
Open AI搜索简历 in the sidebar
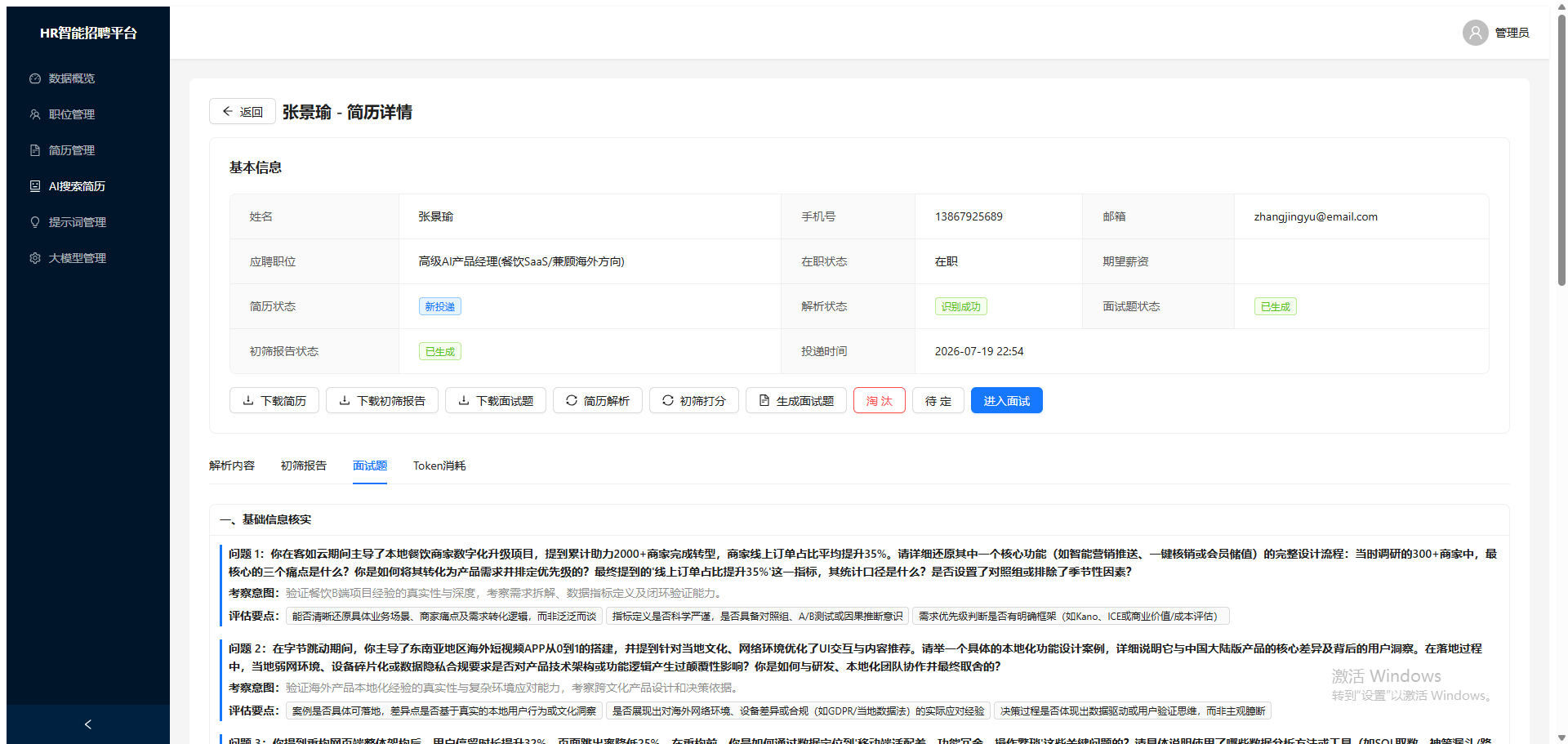coord(88,186)
